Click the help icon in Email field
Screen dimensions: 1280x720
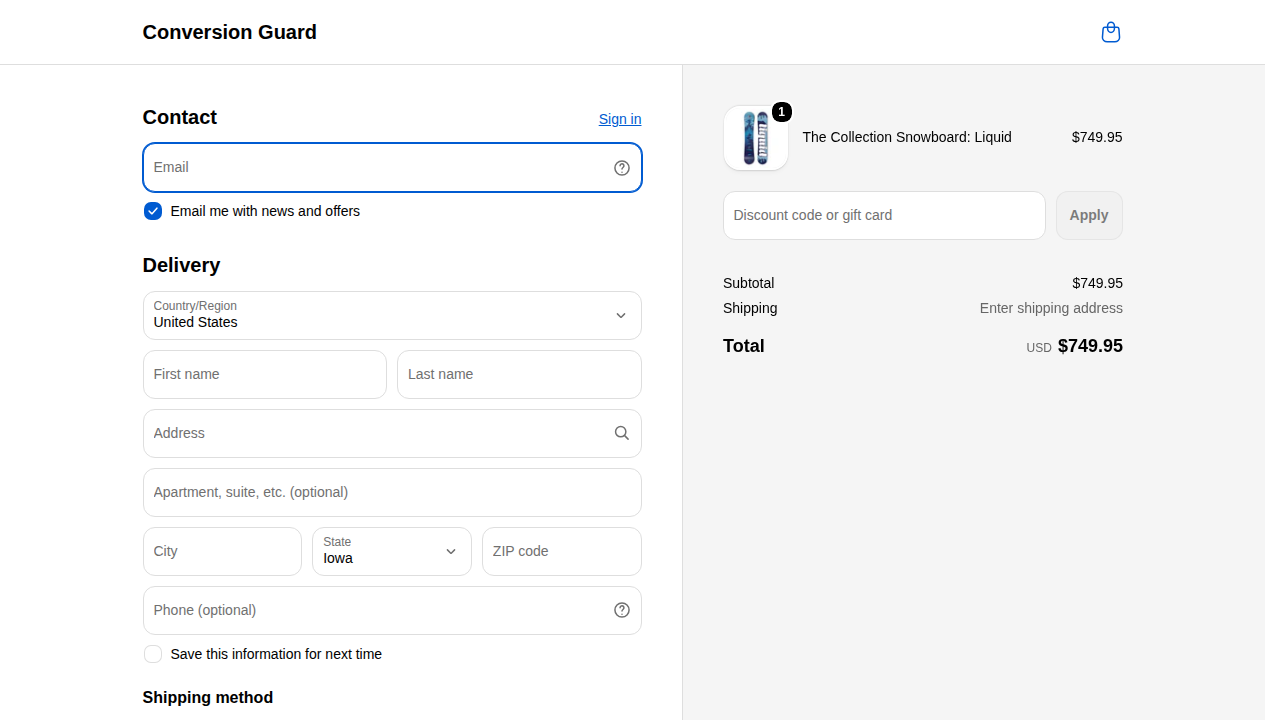point(622,168)
